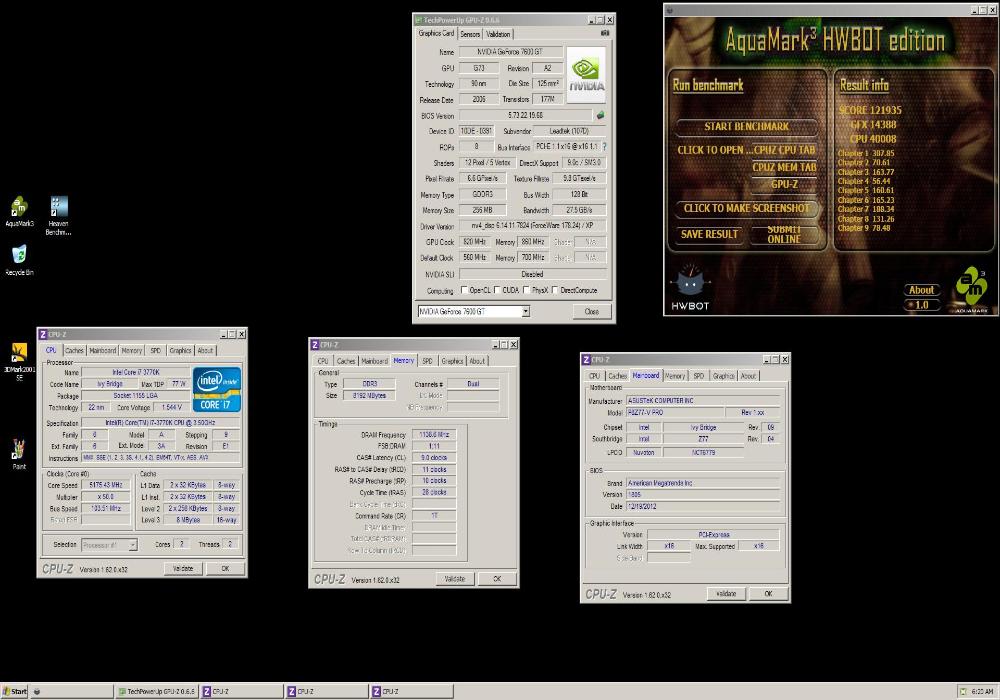Click the SCORE 121935 result text
Viewport: 1000px width, 700px height.
point(870,110)
